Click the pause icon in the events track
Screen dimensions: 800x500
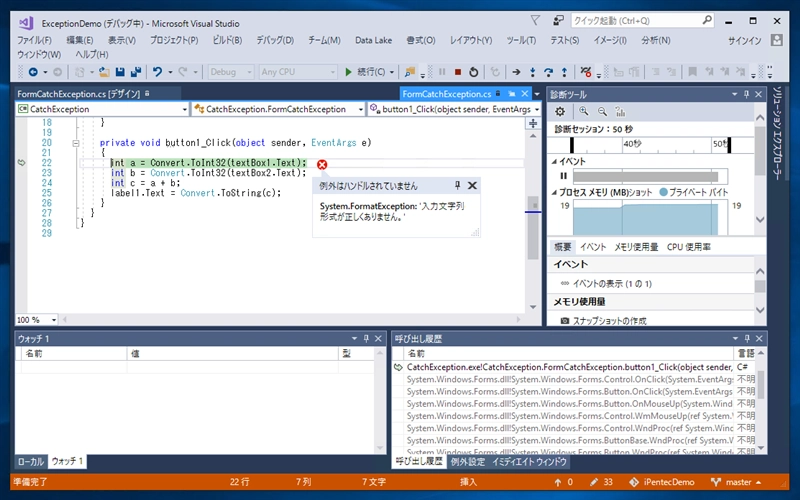coord(563,176)
